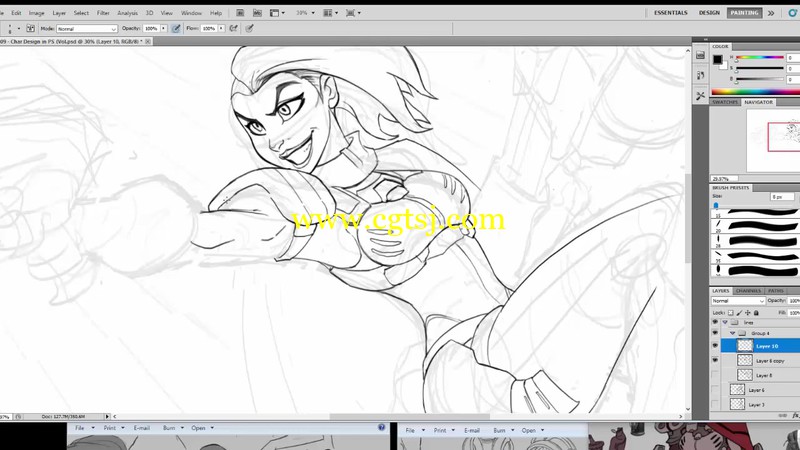Enable the airbrush mode icon
The width and height of the screenshot is (800, 450).
(x=234, y=29)
